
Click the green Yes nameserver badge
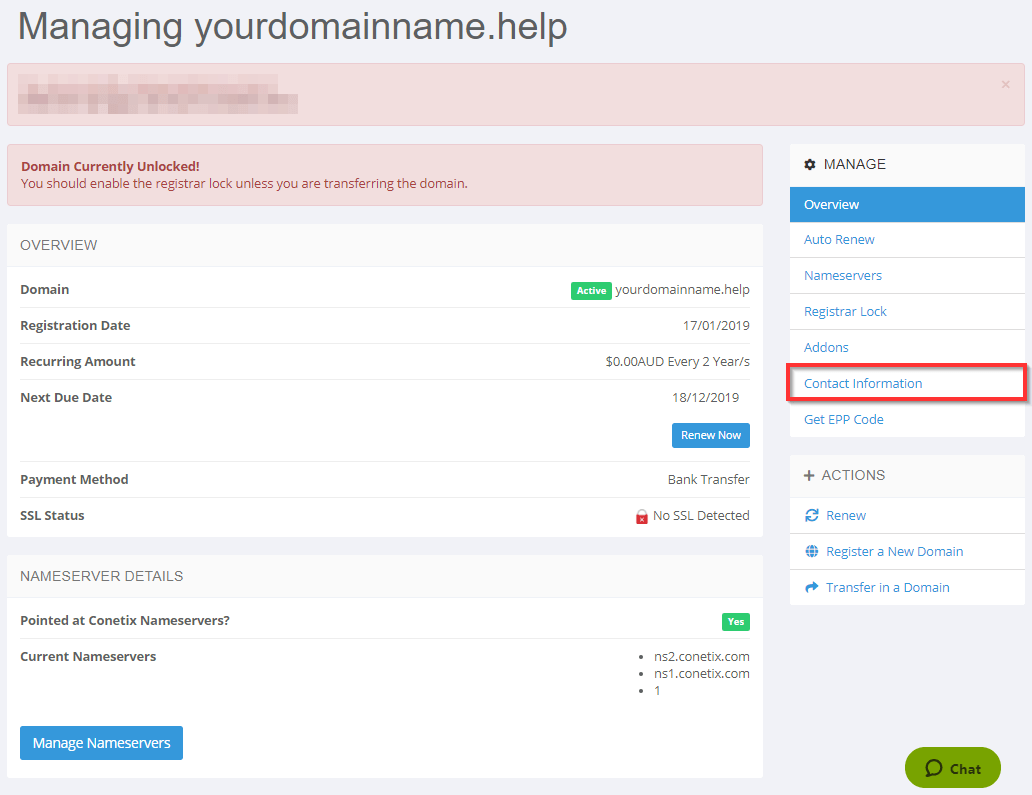coord(735,622)
